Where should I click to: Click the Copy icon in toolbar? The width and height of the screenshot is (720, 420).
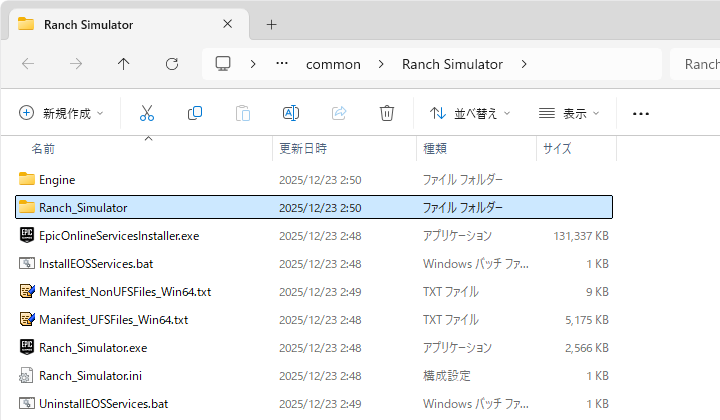tap(195, 113)
